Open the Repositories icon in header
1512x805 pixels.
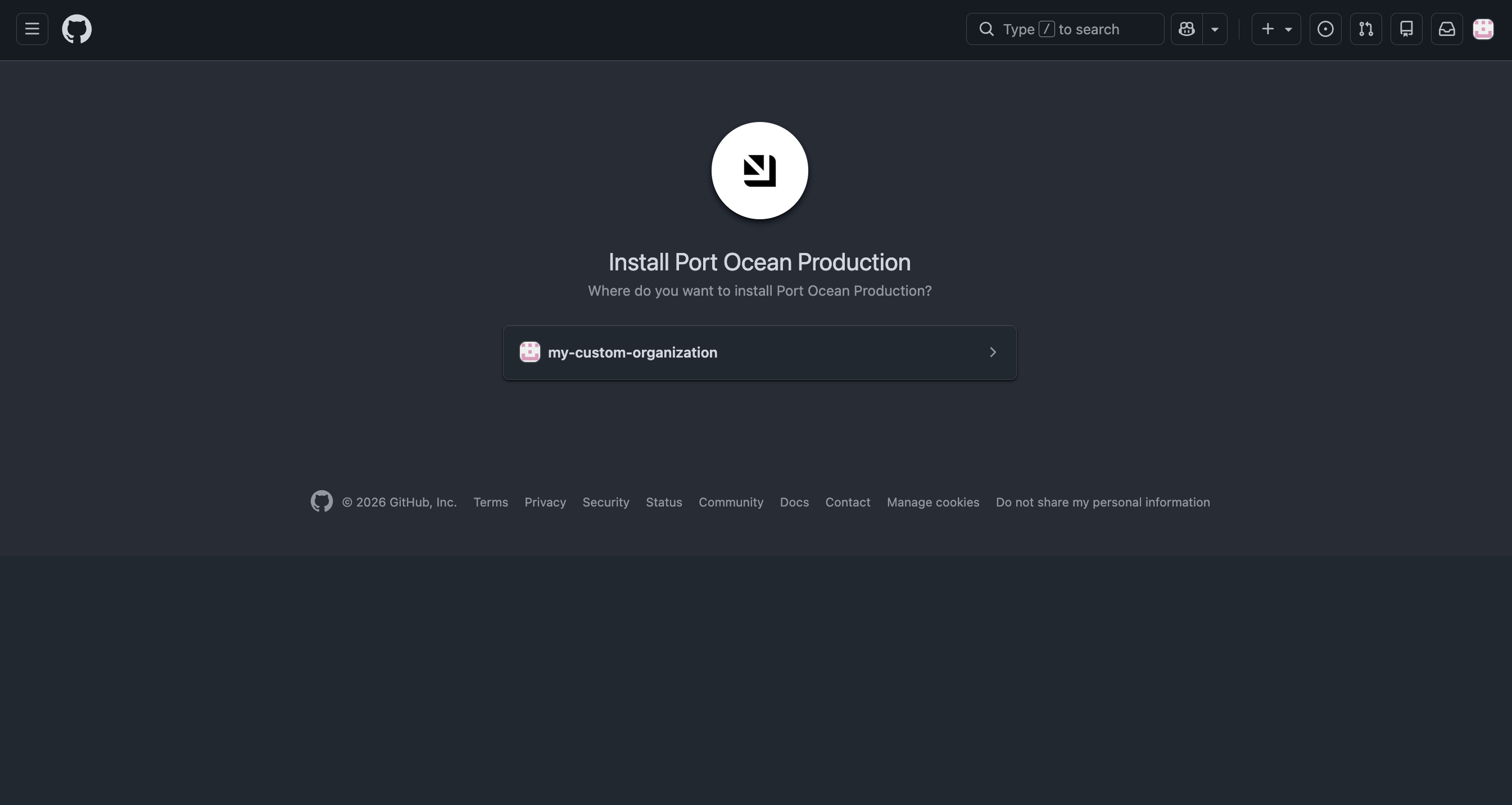(1406, 29)
